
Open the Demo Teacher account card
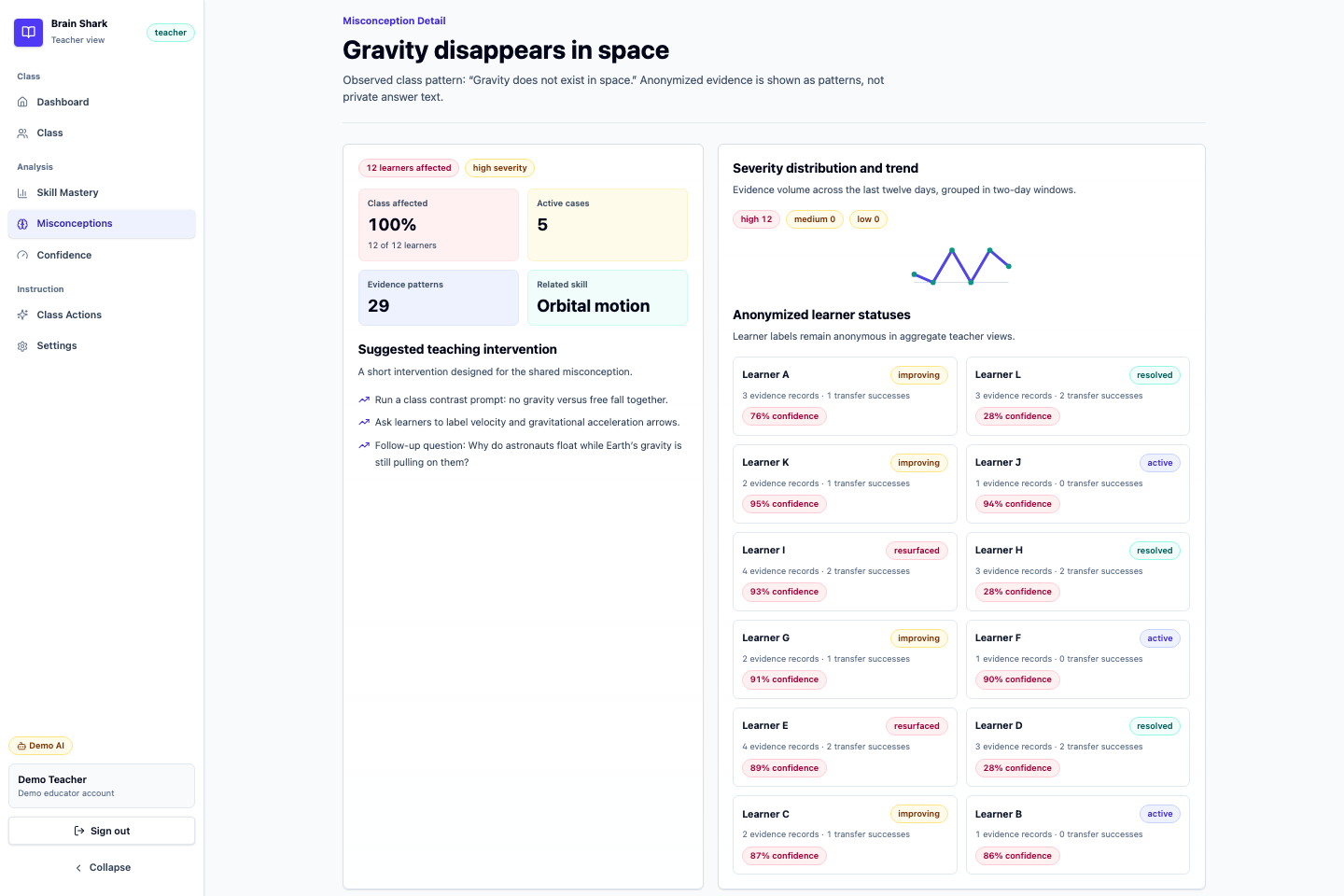[x=102, y=786]
